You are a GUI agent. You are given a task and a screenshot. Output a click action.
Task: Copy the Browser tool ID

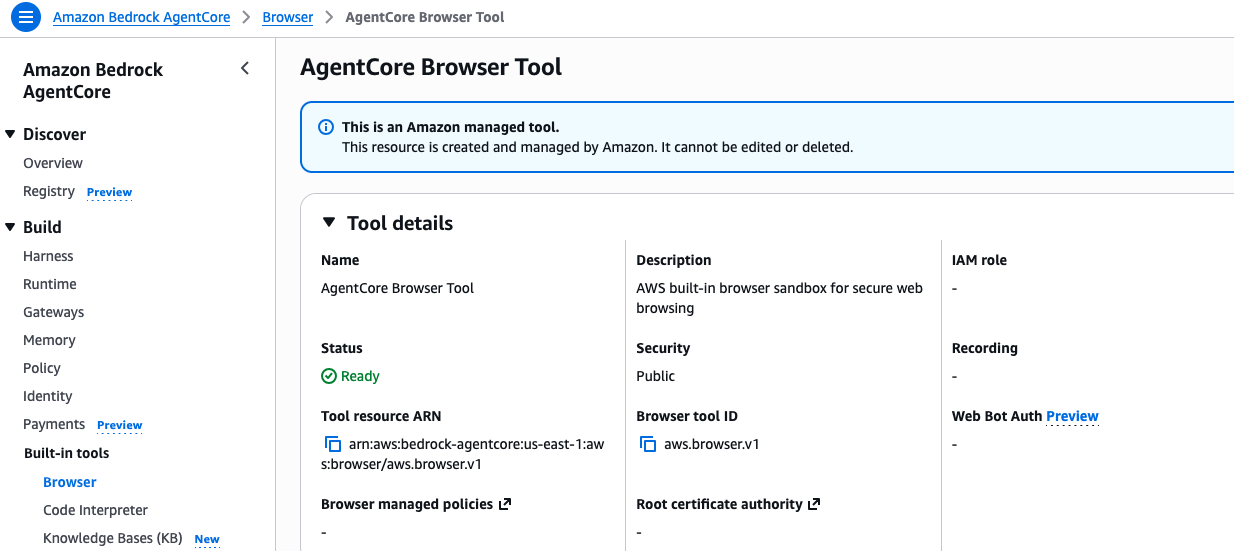[648, 444]
